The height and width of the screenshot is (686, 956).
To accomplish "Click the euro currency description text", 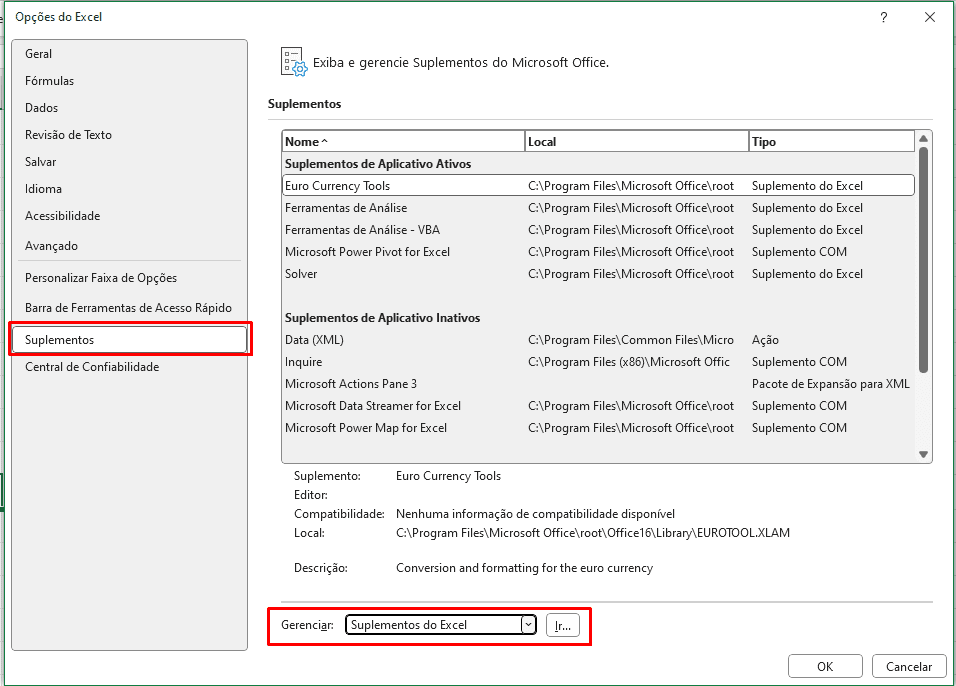I will click(x=524, y=568).
